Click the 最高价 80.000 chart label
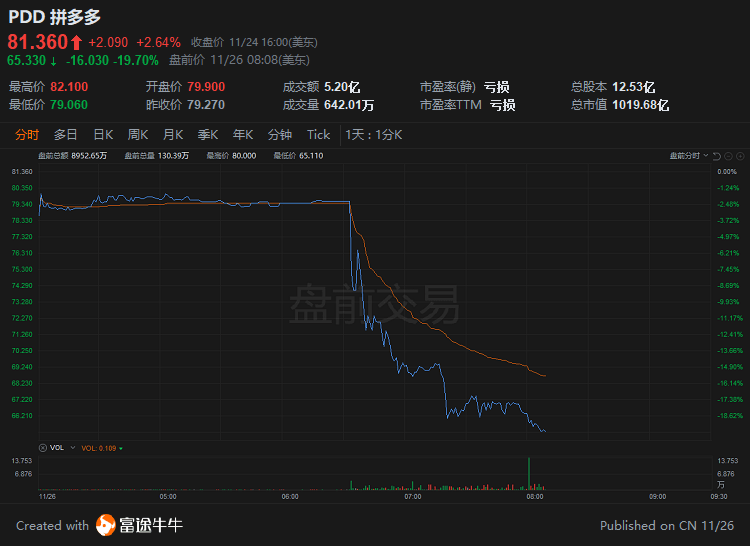Screen dimensions: 750x546 pyautogui.click(x=232, y=156)
